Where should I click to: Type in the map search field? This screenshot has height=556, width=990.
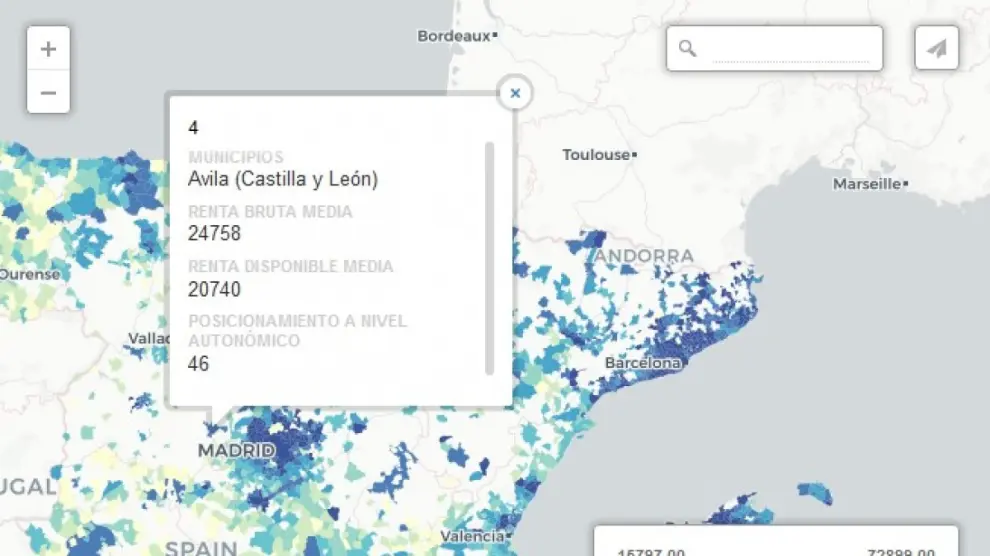click(x=790, y=49)
